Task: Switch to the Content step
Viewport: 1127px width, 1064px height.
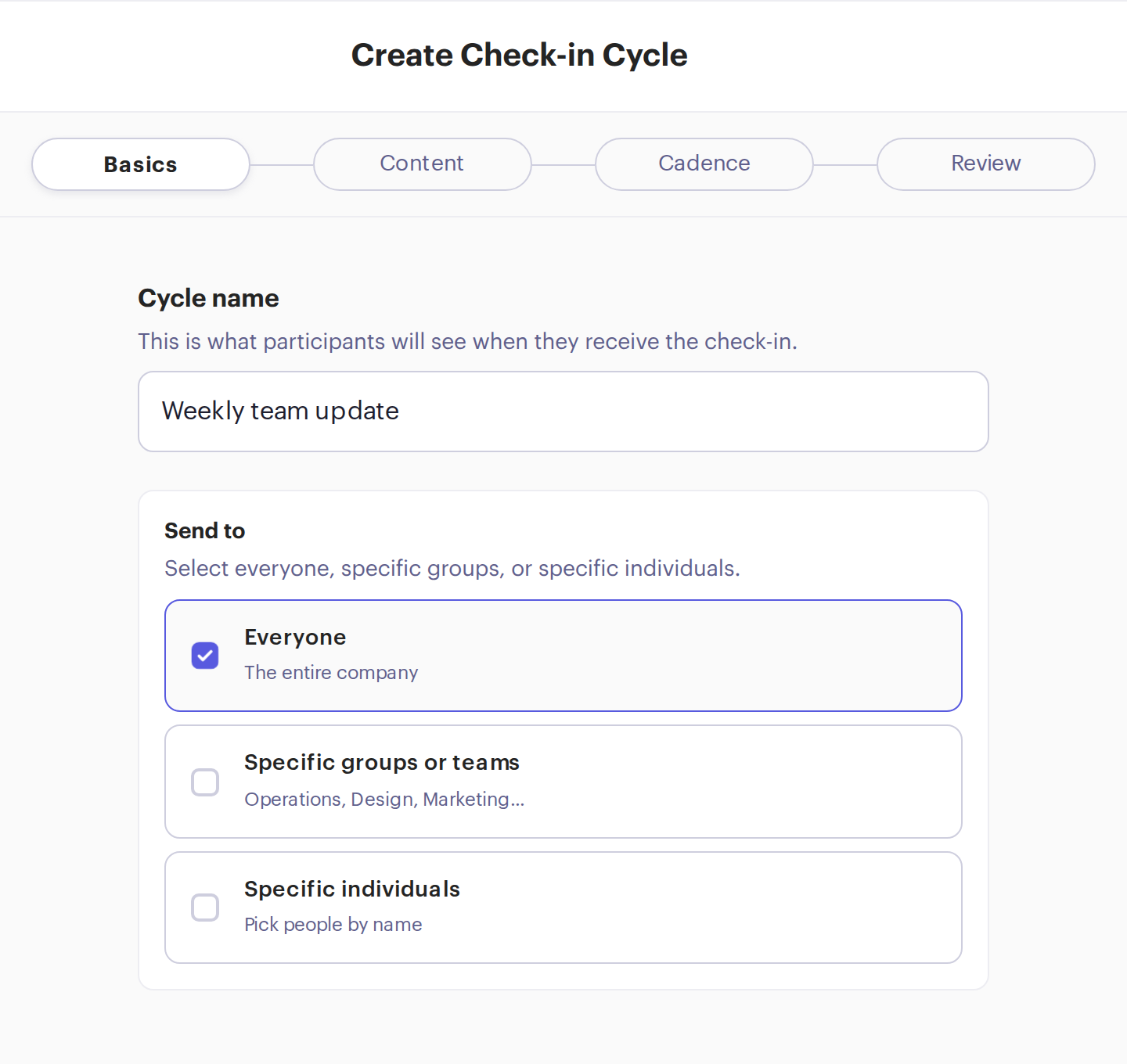Action: click(423, 164)
